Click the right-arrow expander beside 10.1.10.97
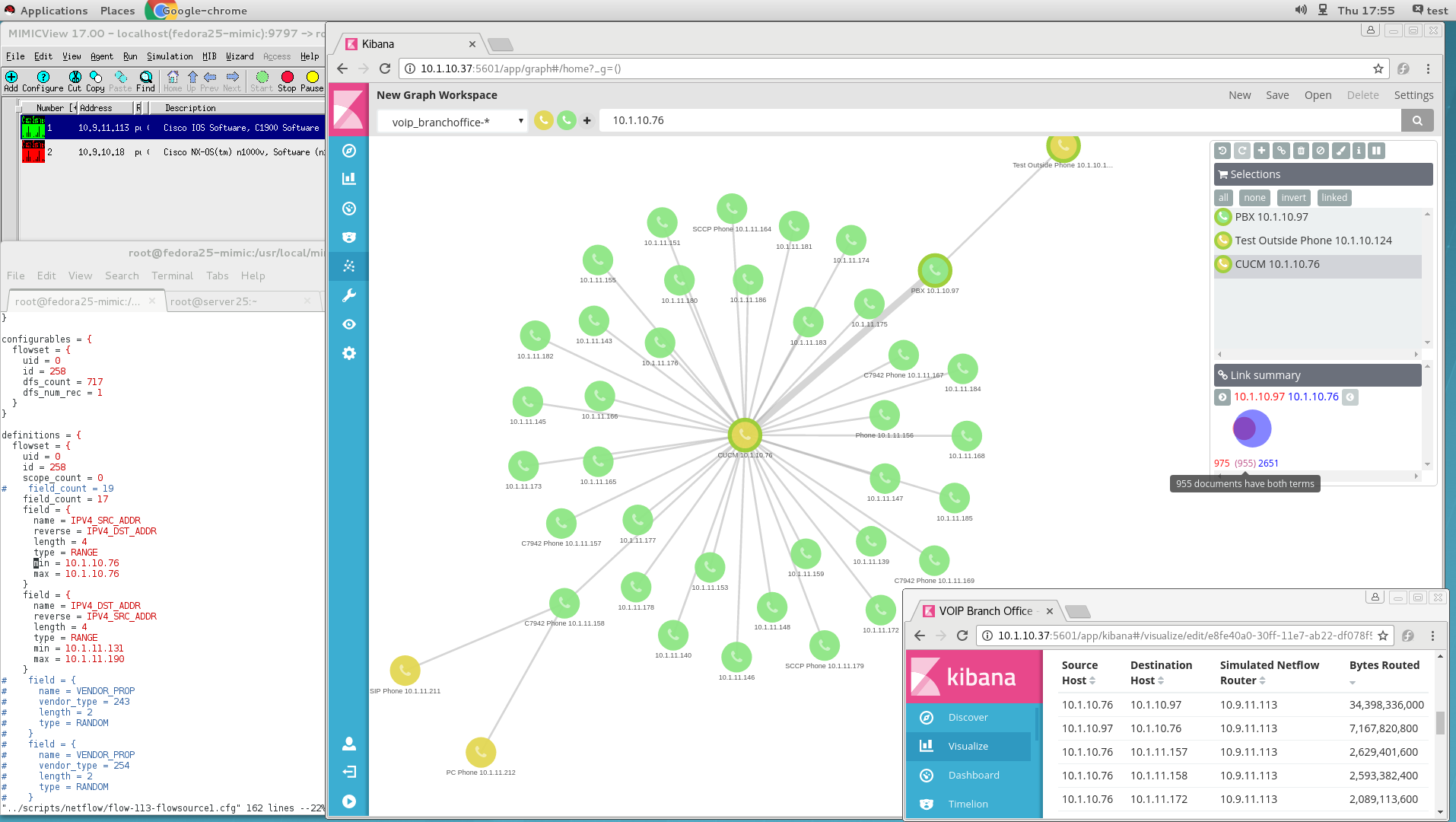Image resolution: width=1456 pixels, height=822 pixels. pos(1222,397)
